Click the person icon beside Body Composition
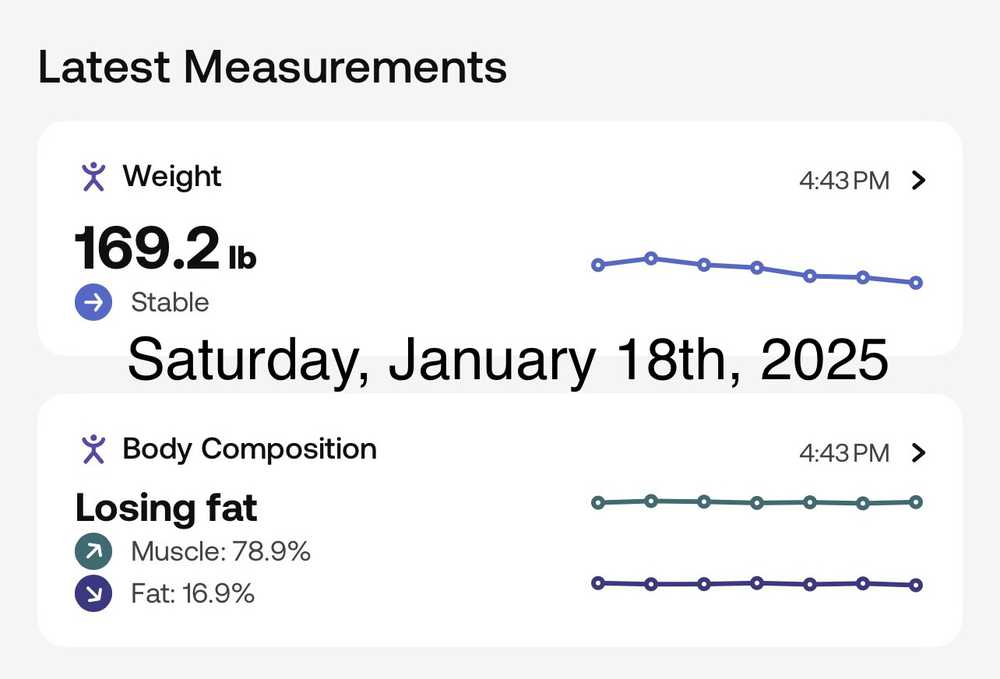 [x=93, y=449]
